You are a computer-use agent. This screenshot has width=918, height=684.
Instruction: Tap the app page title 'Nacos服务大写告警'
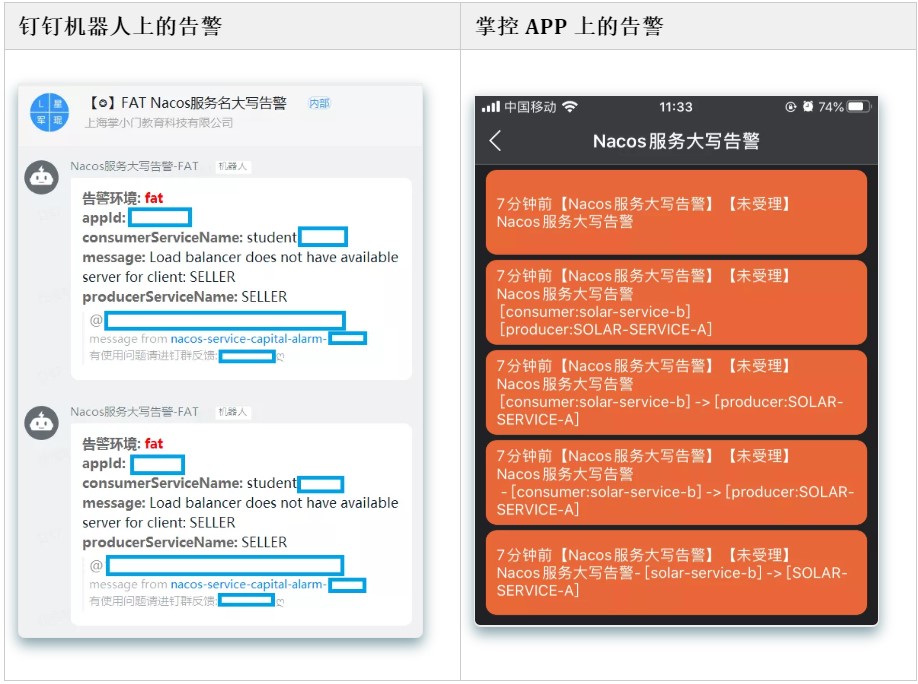(676, 141)
